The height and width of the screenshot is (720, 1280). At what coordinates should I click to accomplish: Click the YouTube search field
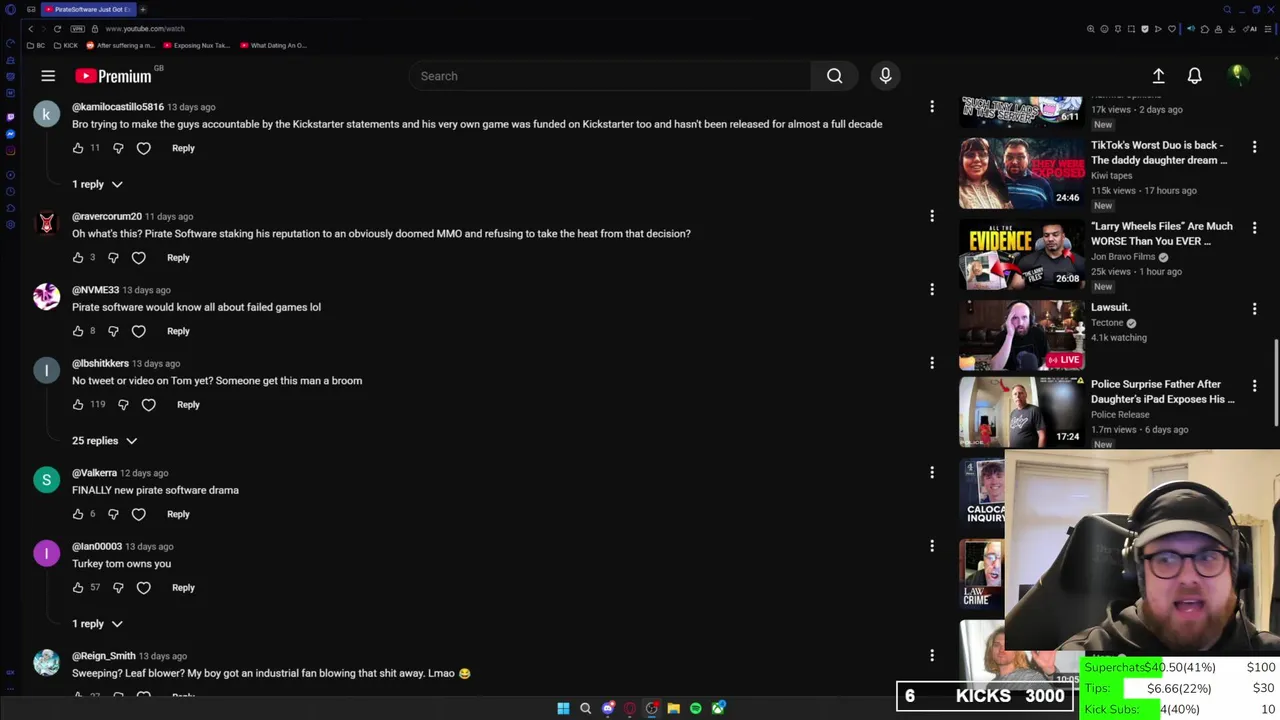[610, 76]
